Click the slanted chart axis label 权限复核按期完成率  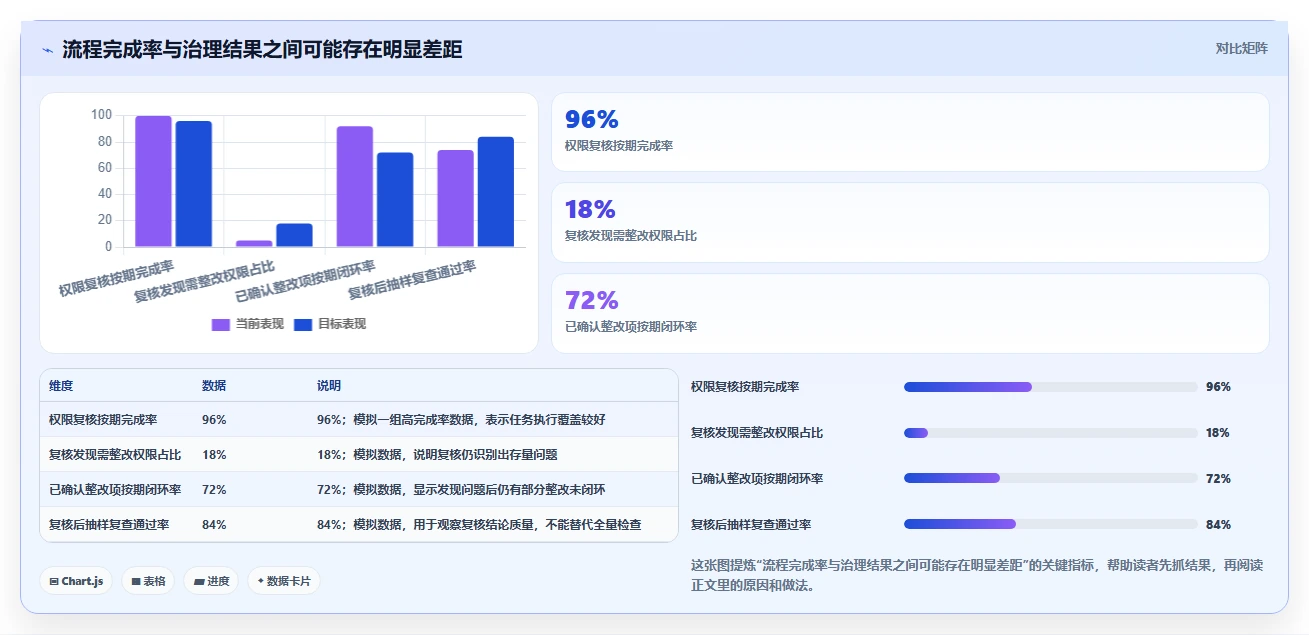click(x=116, y=277)
